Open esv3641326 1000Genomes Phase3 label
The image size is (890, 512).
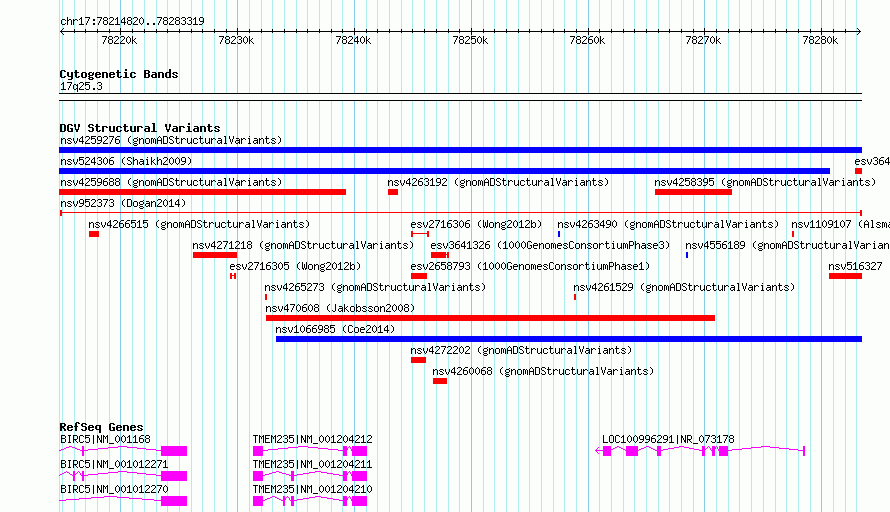coord(550,245)
